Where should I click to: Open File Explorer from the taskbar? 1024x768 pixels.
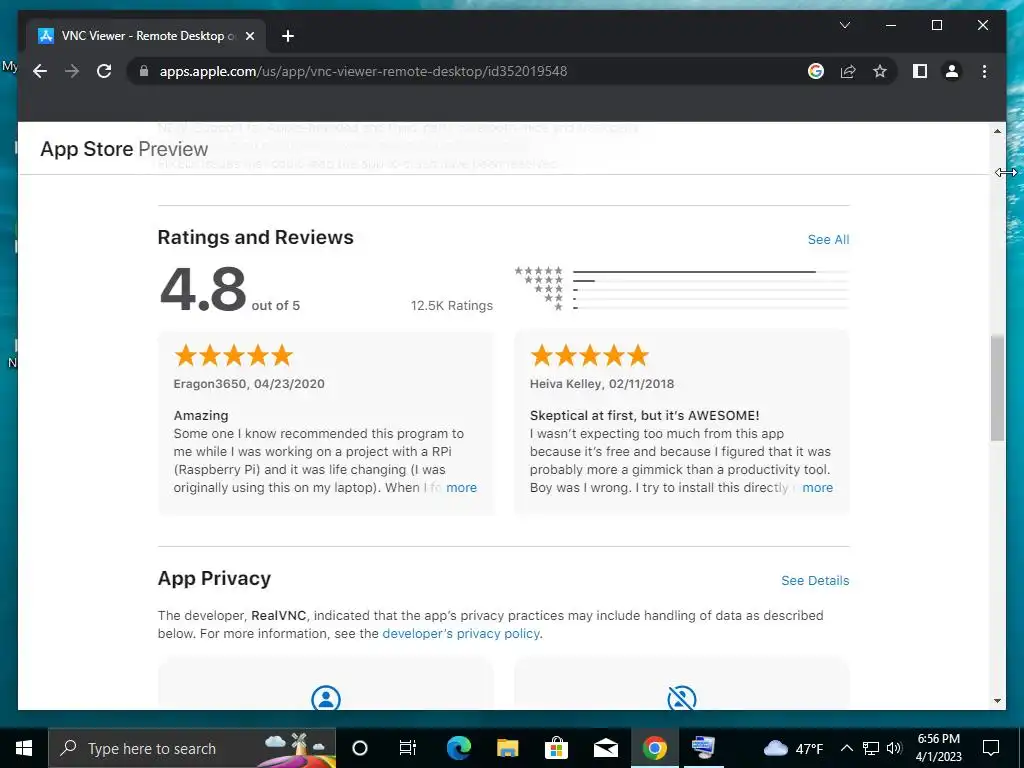point(507,748)
